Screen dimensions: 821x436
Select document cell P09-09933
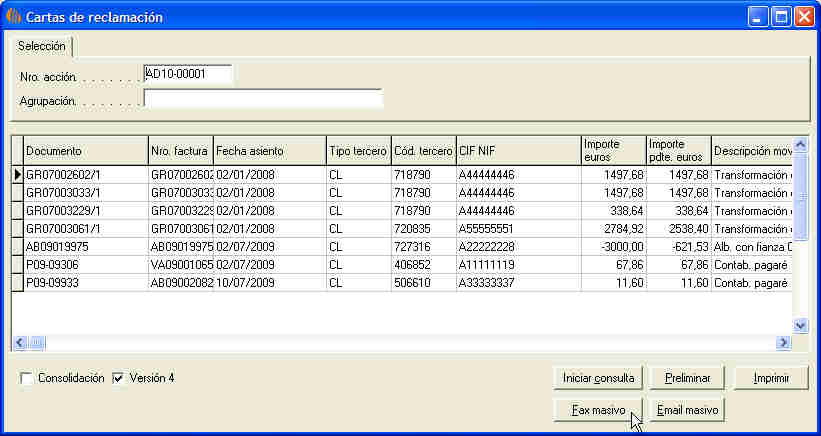(x=86, y=283)
